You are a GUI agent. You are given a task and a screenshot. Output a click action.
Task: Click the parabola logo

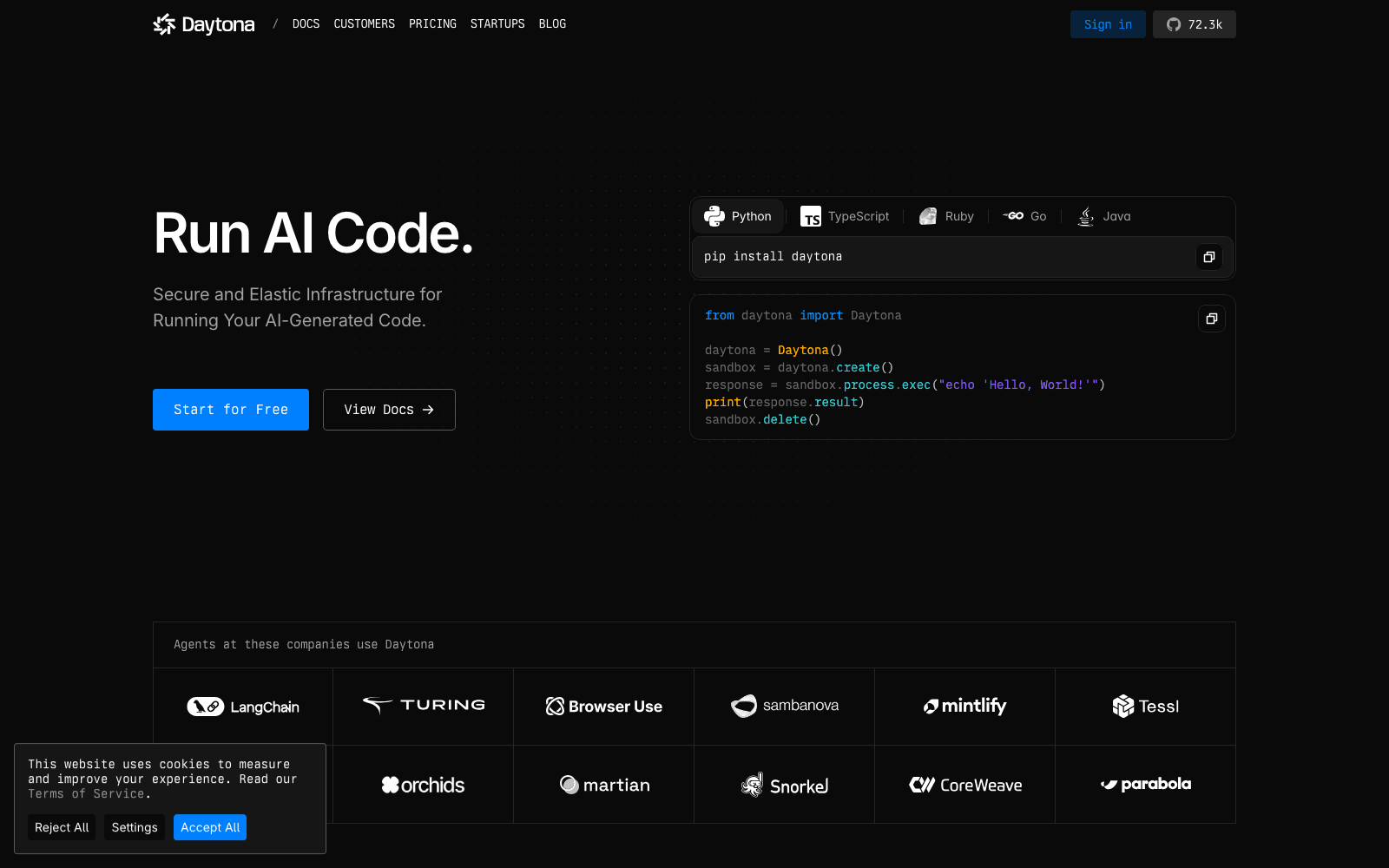coord(1146,784)
